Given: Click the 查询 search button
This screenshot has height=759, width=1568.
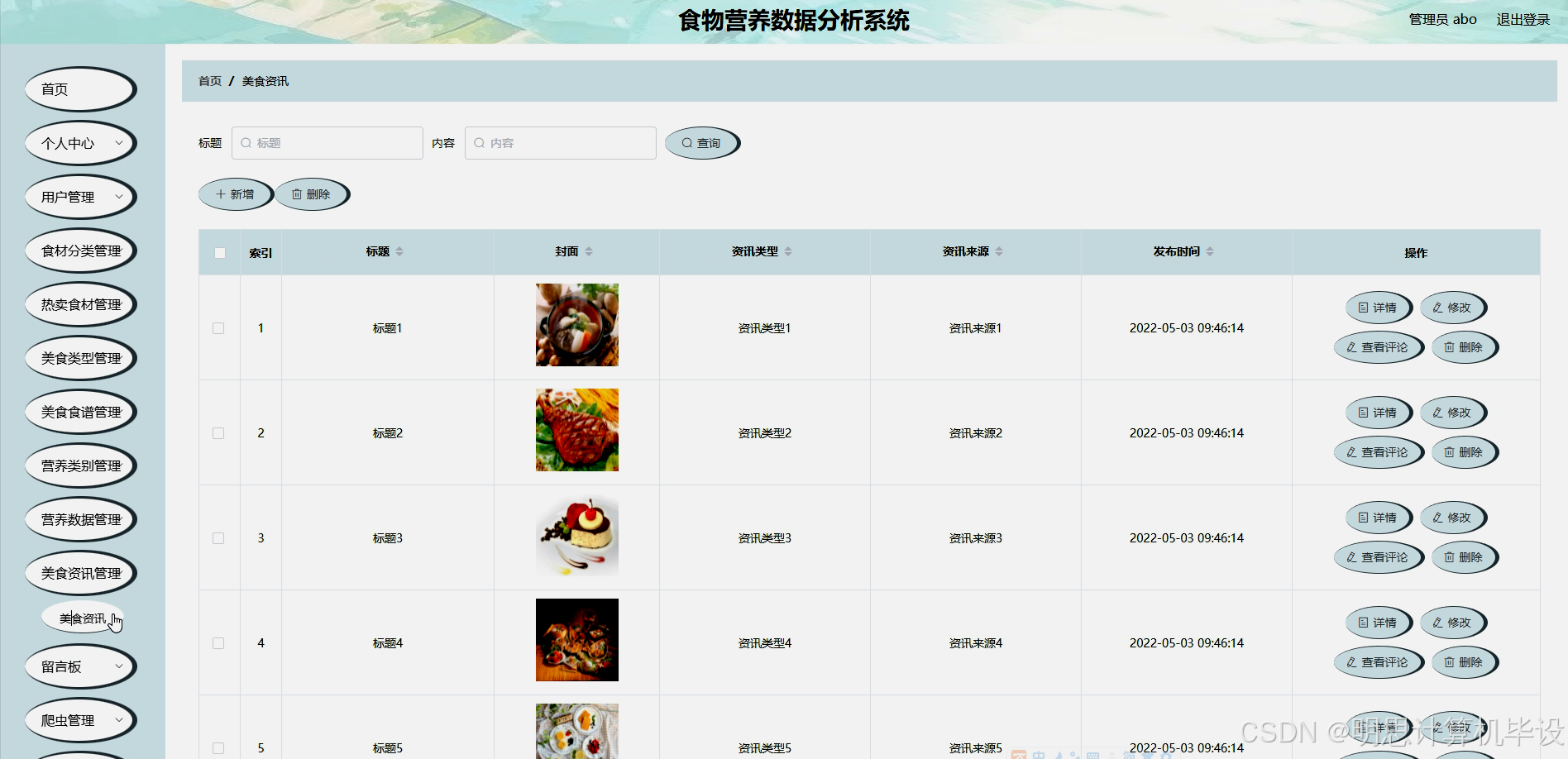Looking at the screenshot, I should point(701,143).
